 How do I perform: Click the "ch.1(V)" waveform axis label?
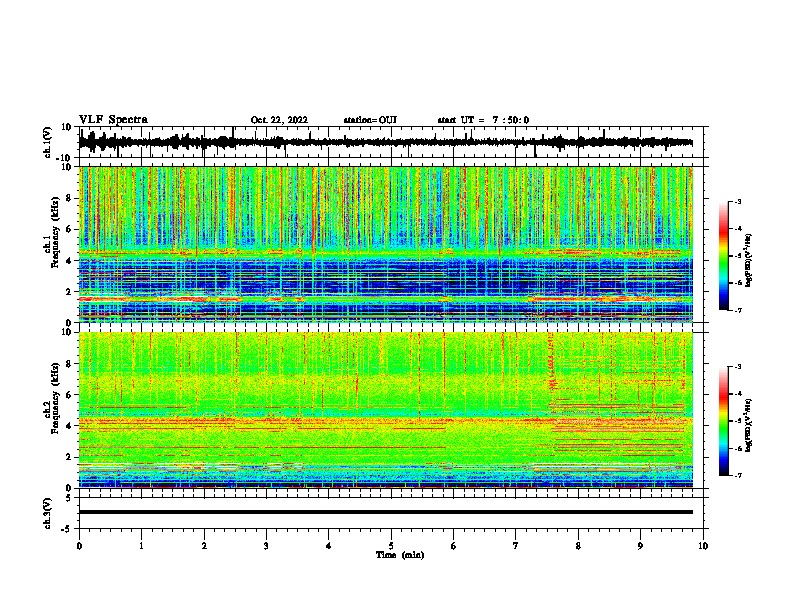pos(48,142)
